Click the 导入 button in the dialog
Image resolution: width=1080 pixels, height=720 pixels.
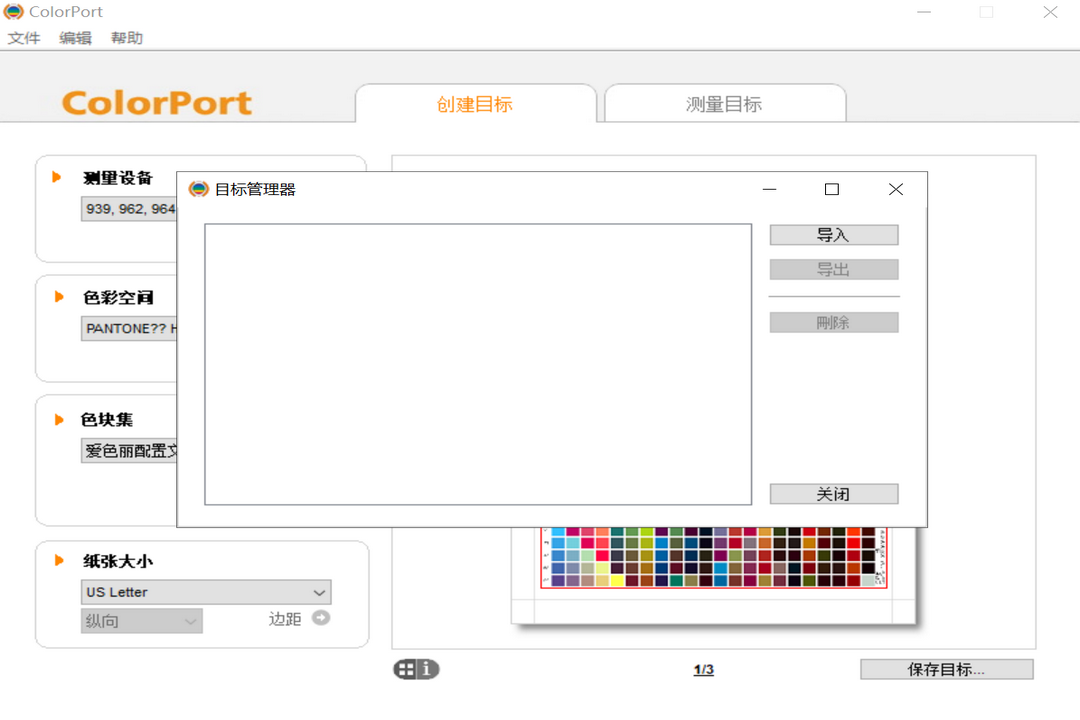(x=833, y=234)
